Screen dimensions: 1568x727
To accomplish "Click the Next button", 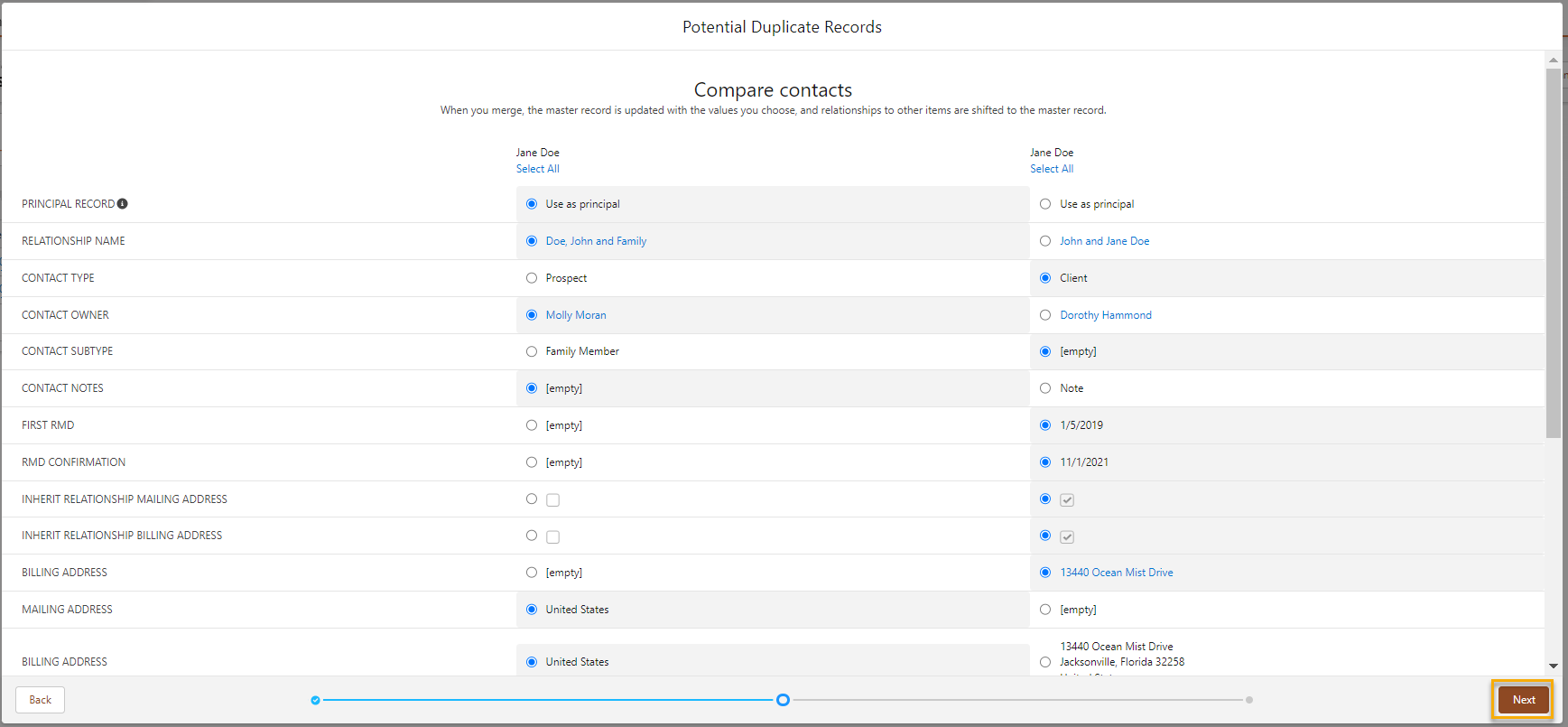I will coord(1523,700).
